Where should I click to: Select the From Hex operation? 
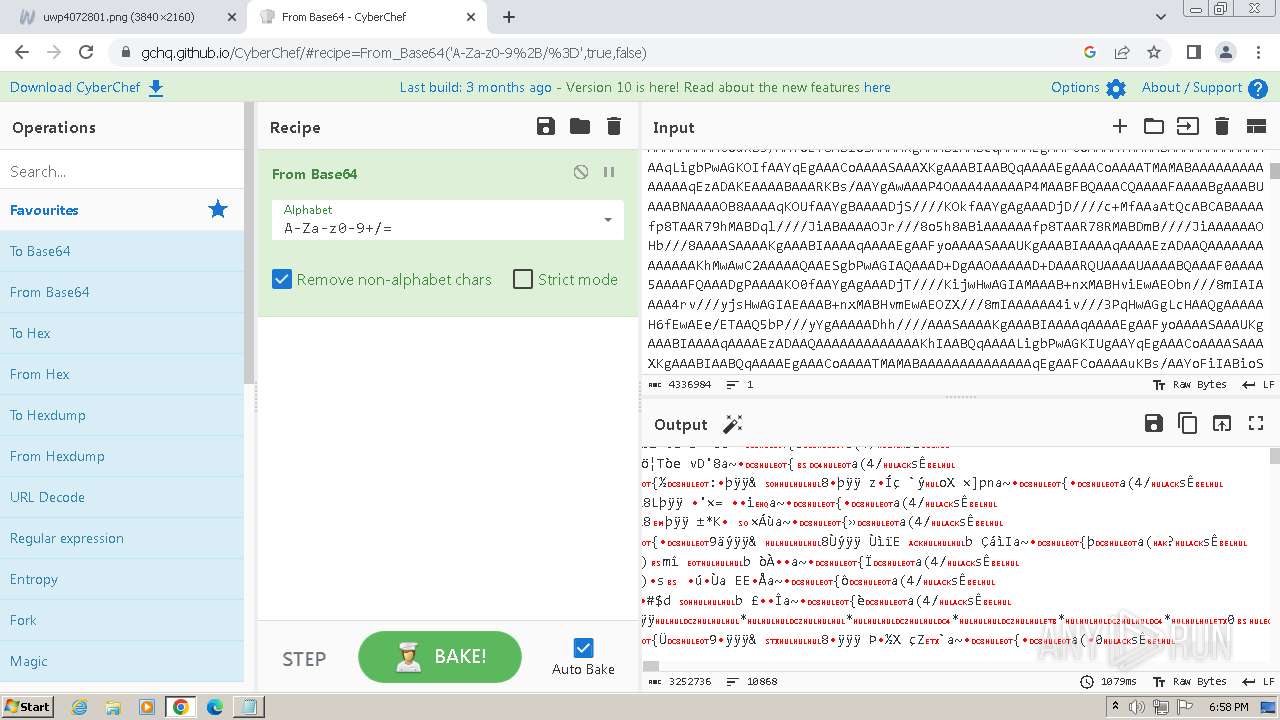(x=122, y=374)
